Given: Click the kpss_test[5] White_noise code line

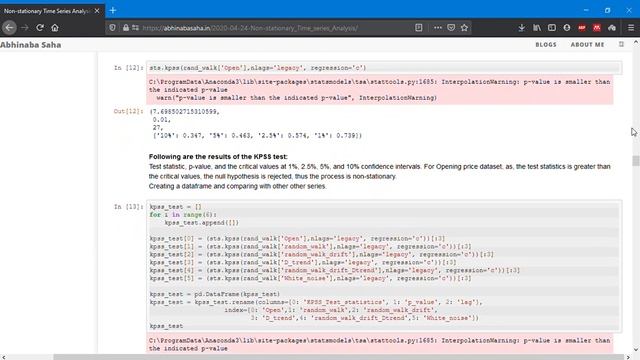Looking at the screenshot, I should click(x=310, y=278).
